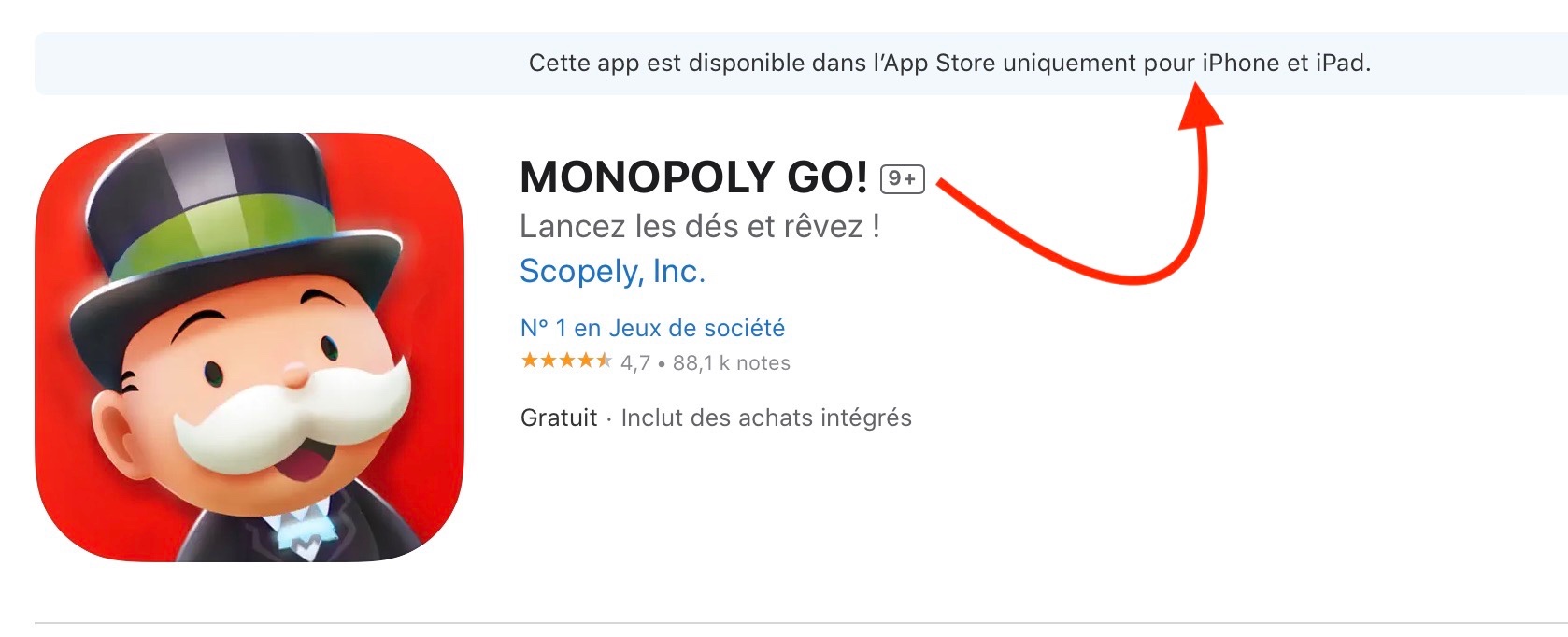This screenshot has width=1568, height=637.
Task: Click the MONOPOLY GO! app title
Action: click(x=693, y=177)
